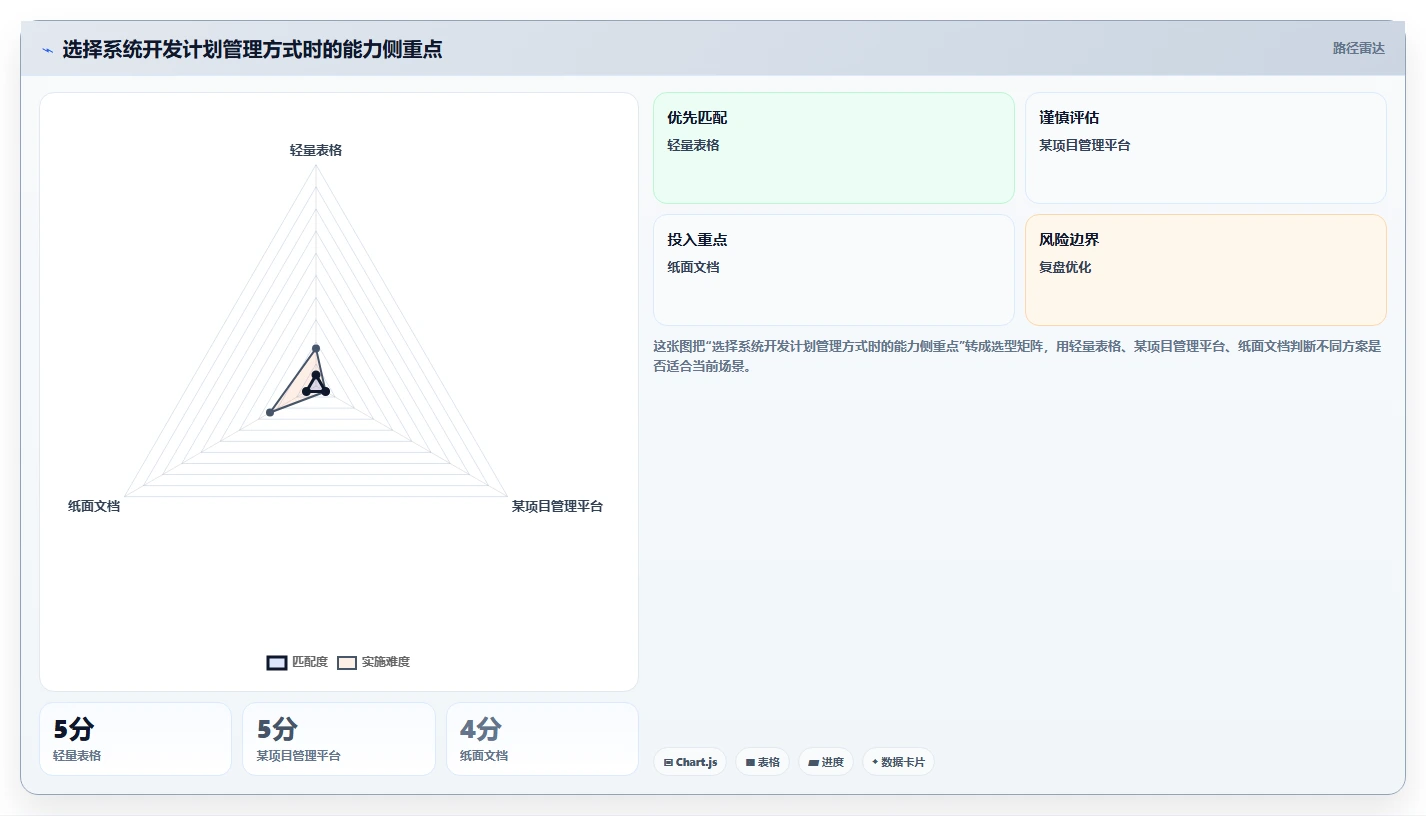The width and height of the screenshot is (1426, 816).
Task: Click 轻量表格 text in 优先匹配 card
Action: [693, 145]
